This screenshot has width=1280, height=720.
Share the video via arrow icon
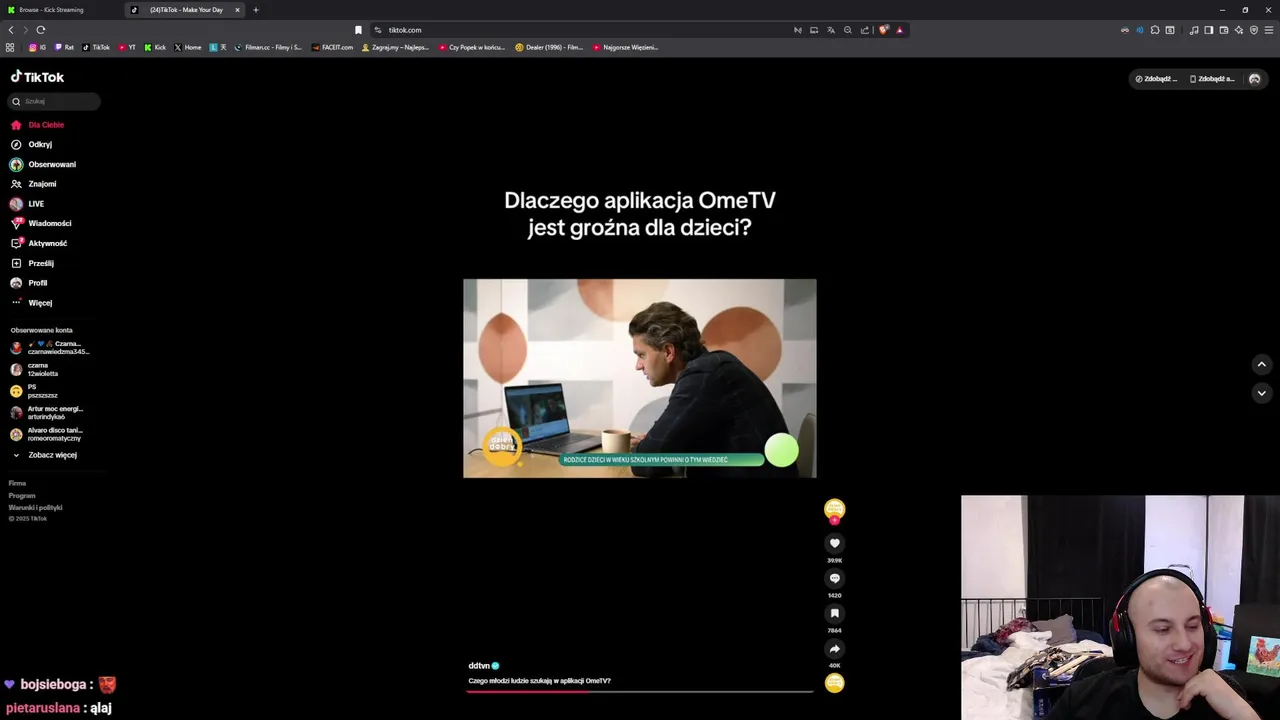(x=835, y=648)
